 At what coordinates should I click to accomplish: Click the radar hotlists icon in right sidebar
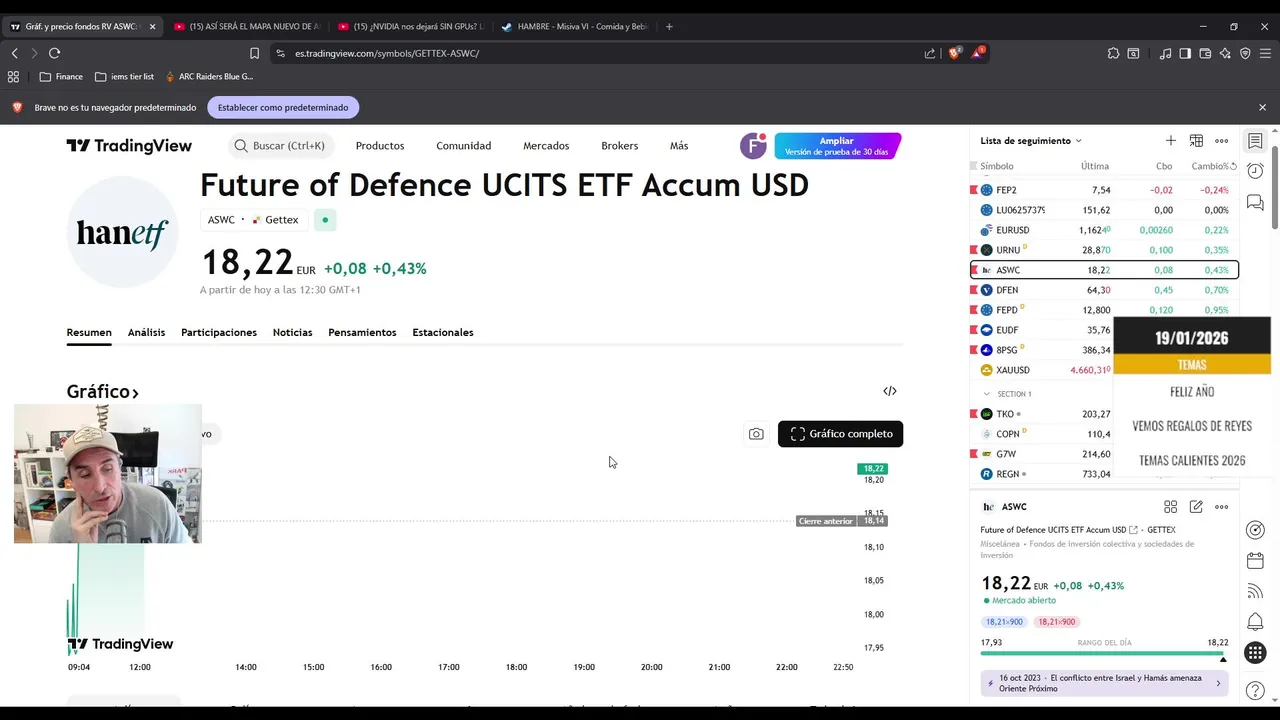point(1255,530)
